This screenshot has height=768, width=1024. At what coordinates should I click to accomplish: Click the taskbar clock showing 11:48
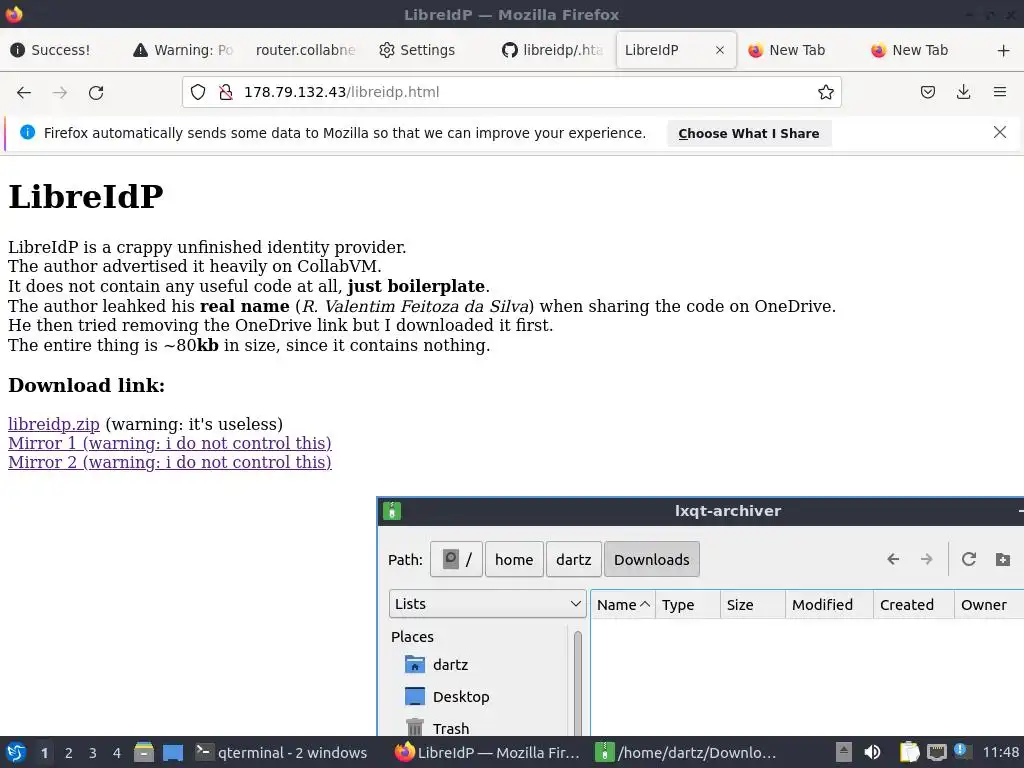(x=1000, y=752)
